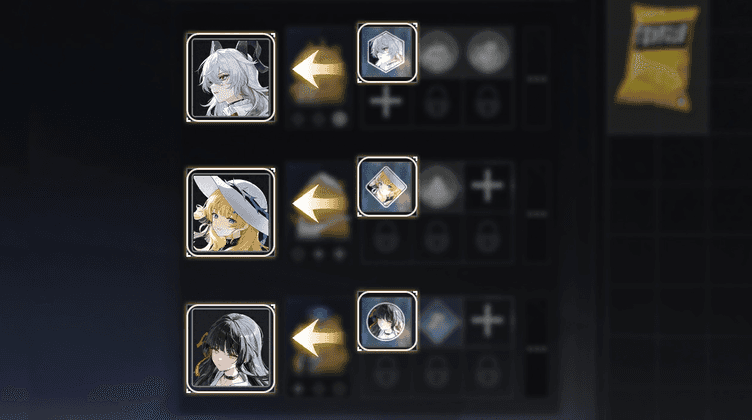Viewport: 752px width, 420px height.
Task: Click locked slot right of white-haired row's plus
Action: 437,103
